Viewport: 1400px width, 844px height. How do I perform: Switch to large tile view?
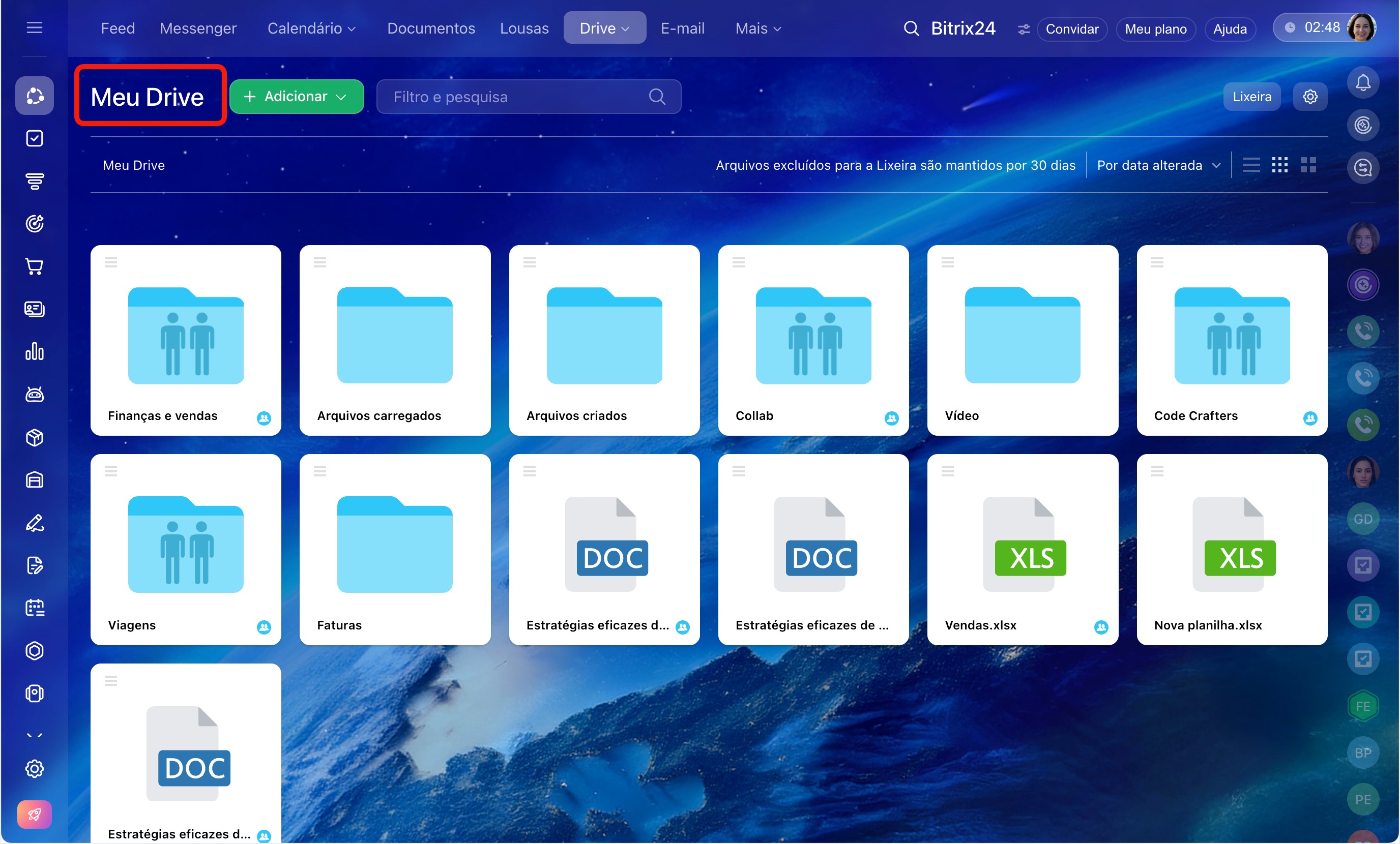tap(1308, 165)
